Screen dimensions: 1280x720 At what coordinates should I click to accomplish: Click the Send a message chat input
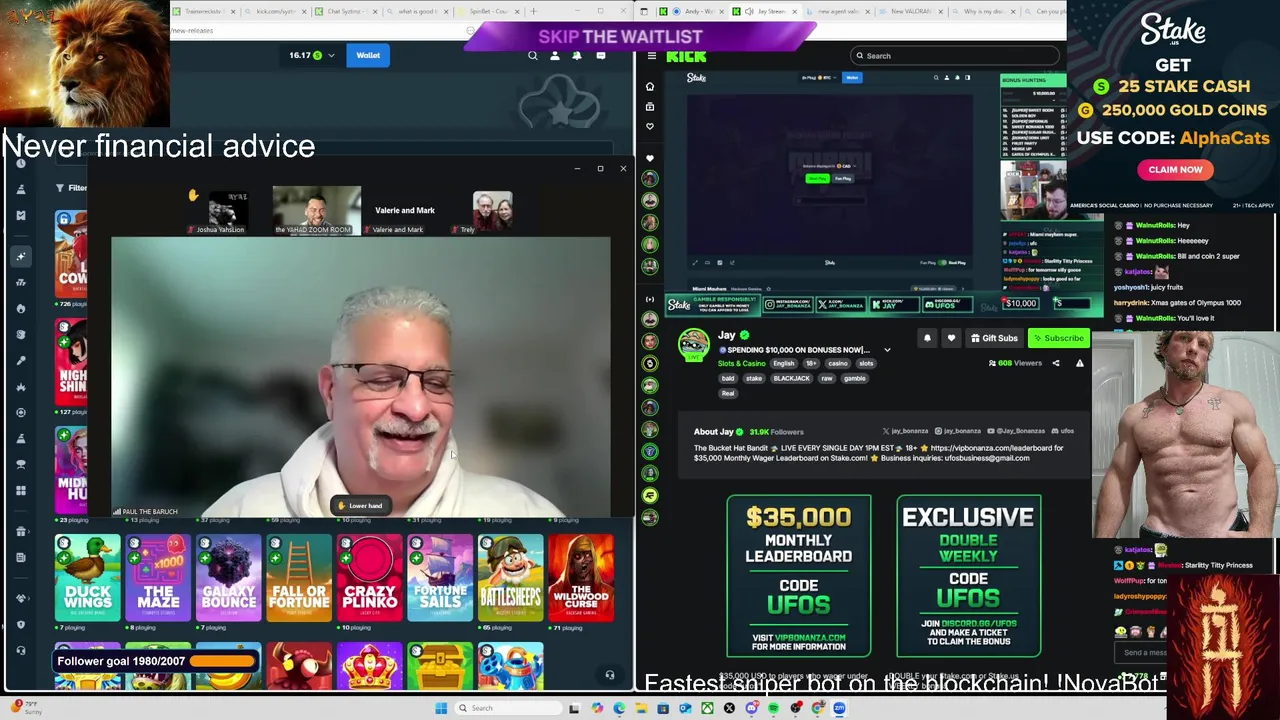point(1143,652)
